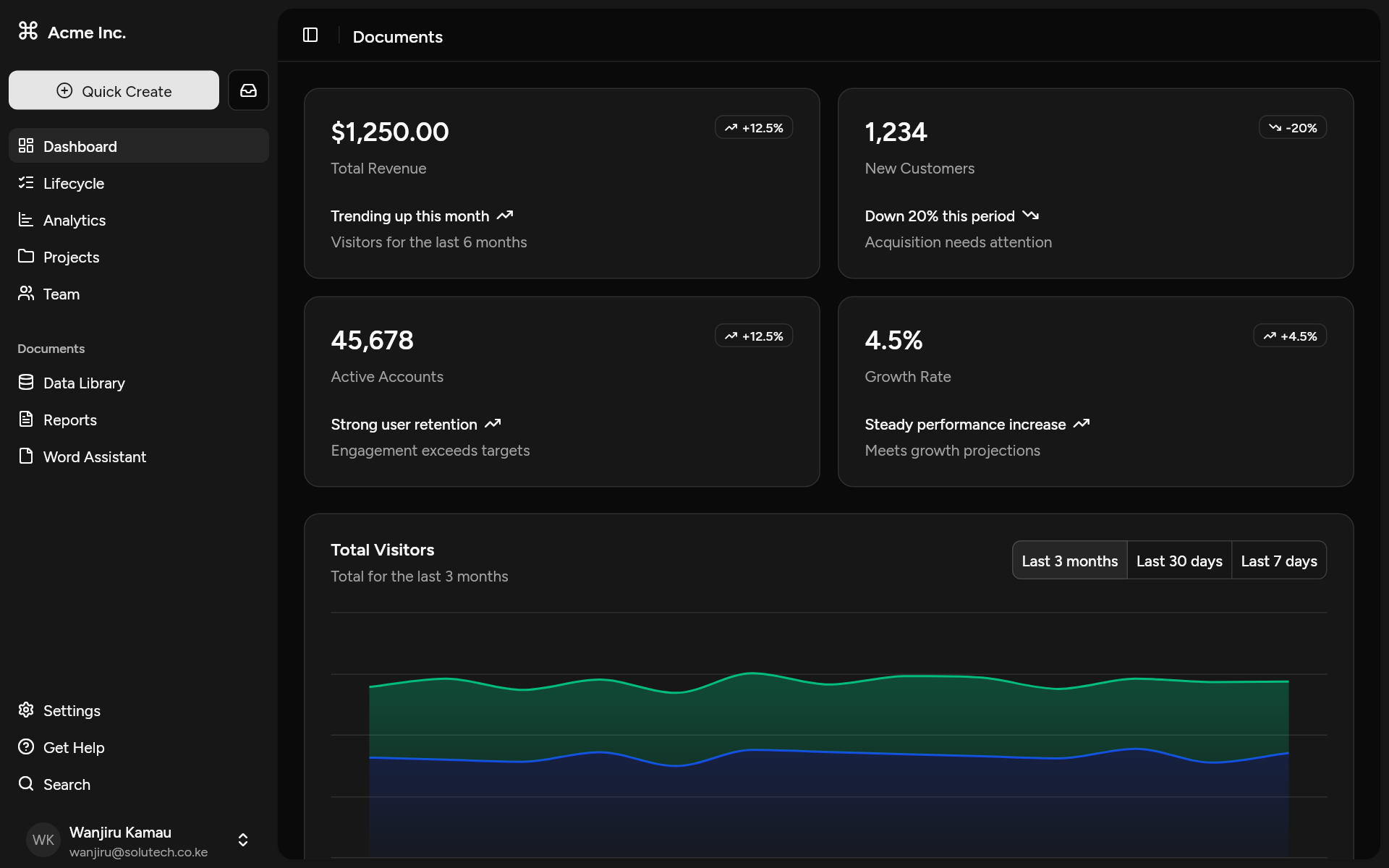The width and height of the screenshot is (1389, 868).
Task: Click the Lifecycle checklist icon
Action: coord(26,182)
